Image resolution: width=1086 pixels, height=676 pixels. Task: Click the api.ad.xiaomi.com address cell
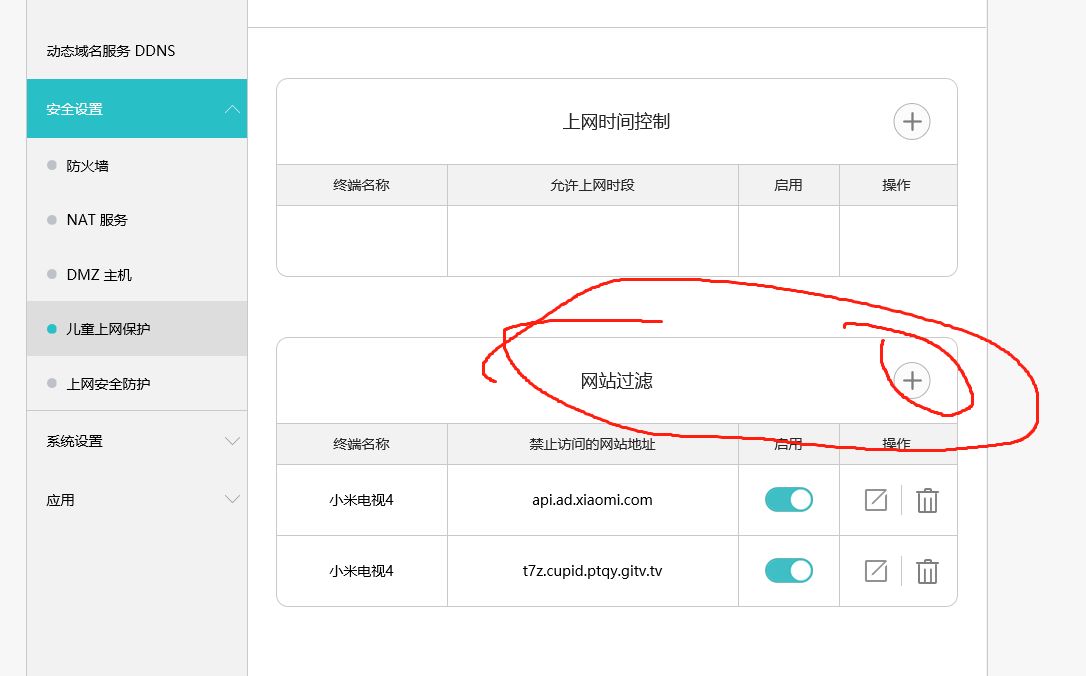coord(592,499)
